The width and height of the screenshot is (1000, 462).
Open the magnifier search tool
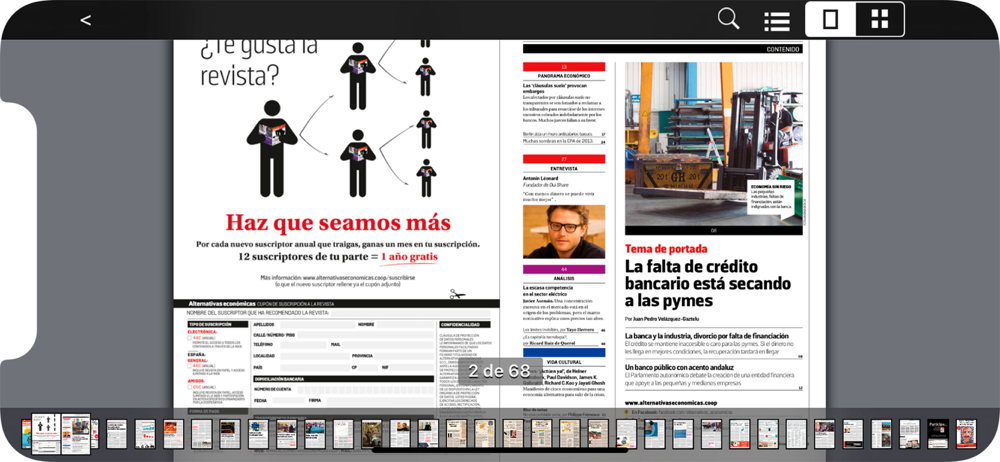pos(728,19)
